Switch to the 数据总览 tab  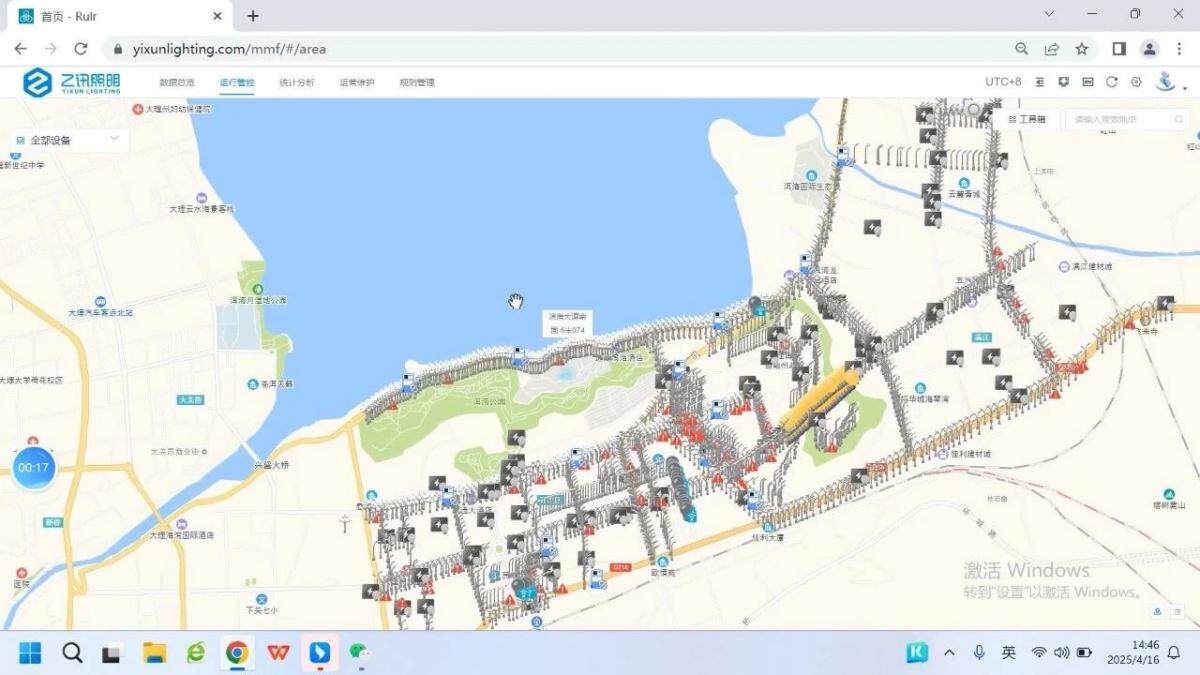click(x=177, y=82)
